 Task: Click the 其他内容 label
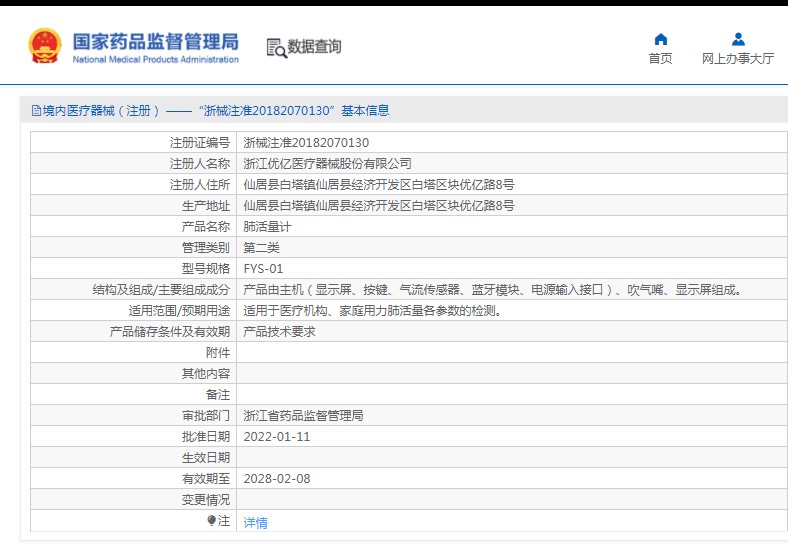coord(206,374)
